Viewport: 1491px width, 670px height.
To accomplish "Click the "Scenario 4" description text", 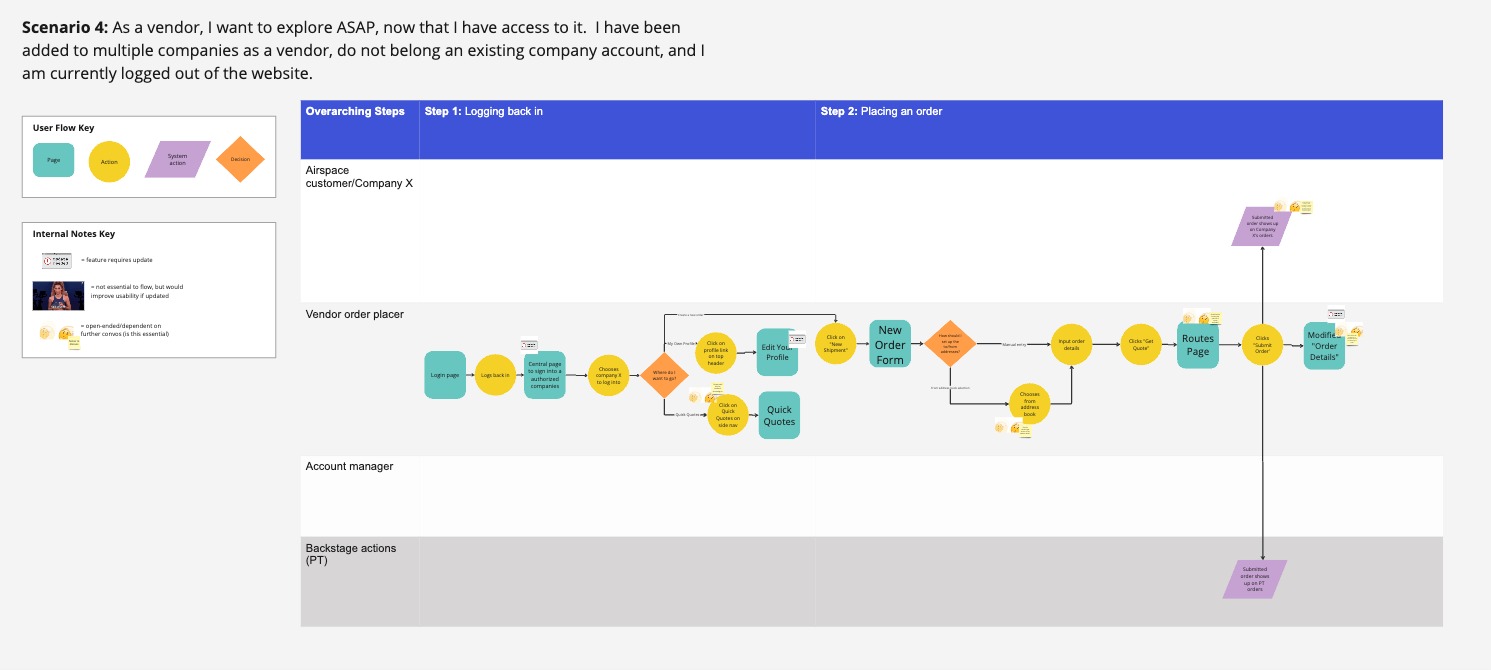I will tap(363, 50).
